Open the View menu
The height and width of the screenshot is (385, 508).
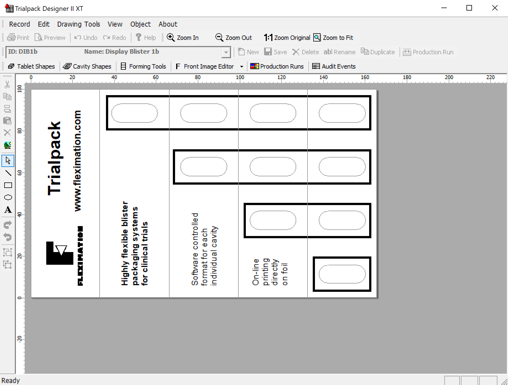[x=115, y=24]
